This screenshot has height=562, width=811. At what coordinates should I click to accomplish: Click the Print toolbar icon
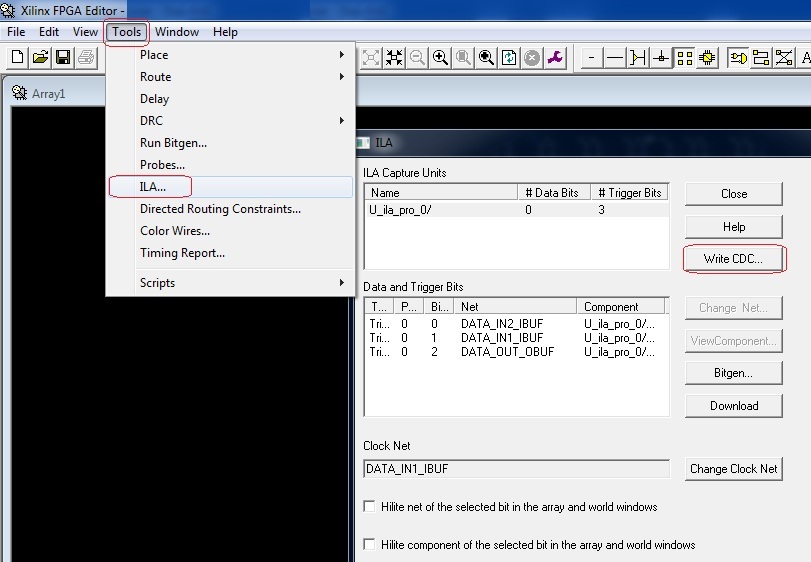[86, 58]
